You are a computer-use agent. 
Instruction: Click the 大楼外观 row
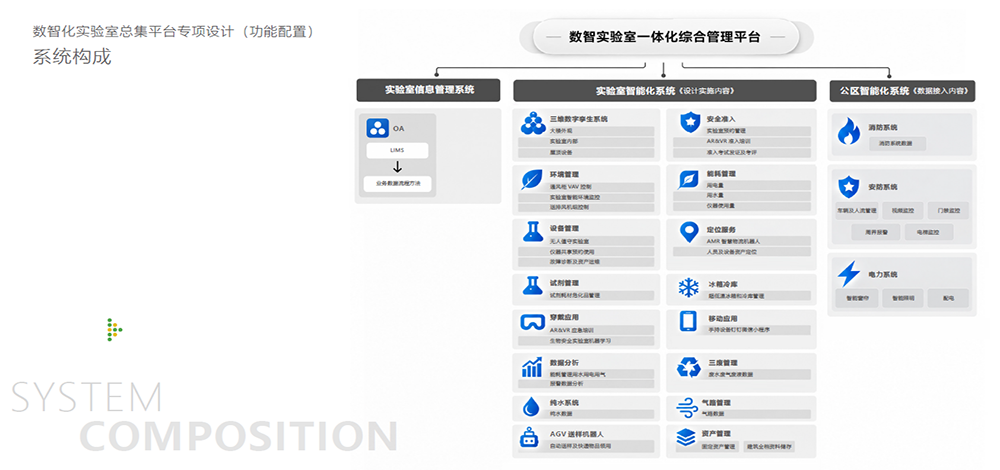(586, 131)
